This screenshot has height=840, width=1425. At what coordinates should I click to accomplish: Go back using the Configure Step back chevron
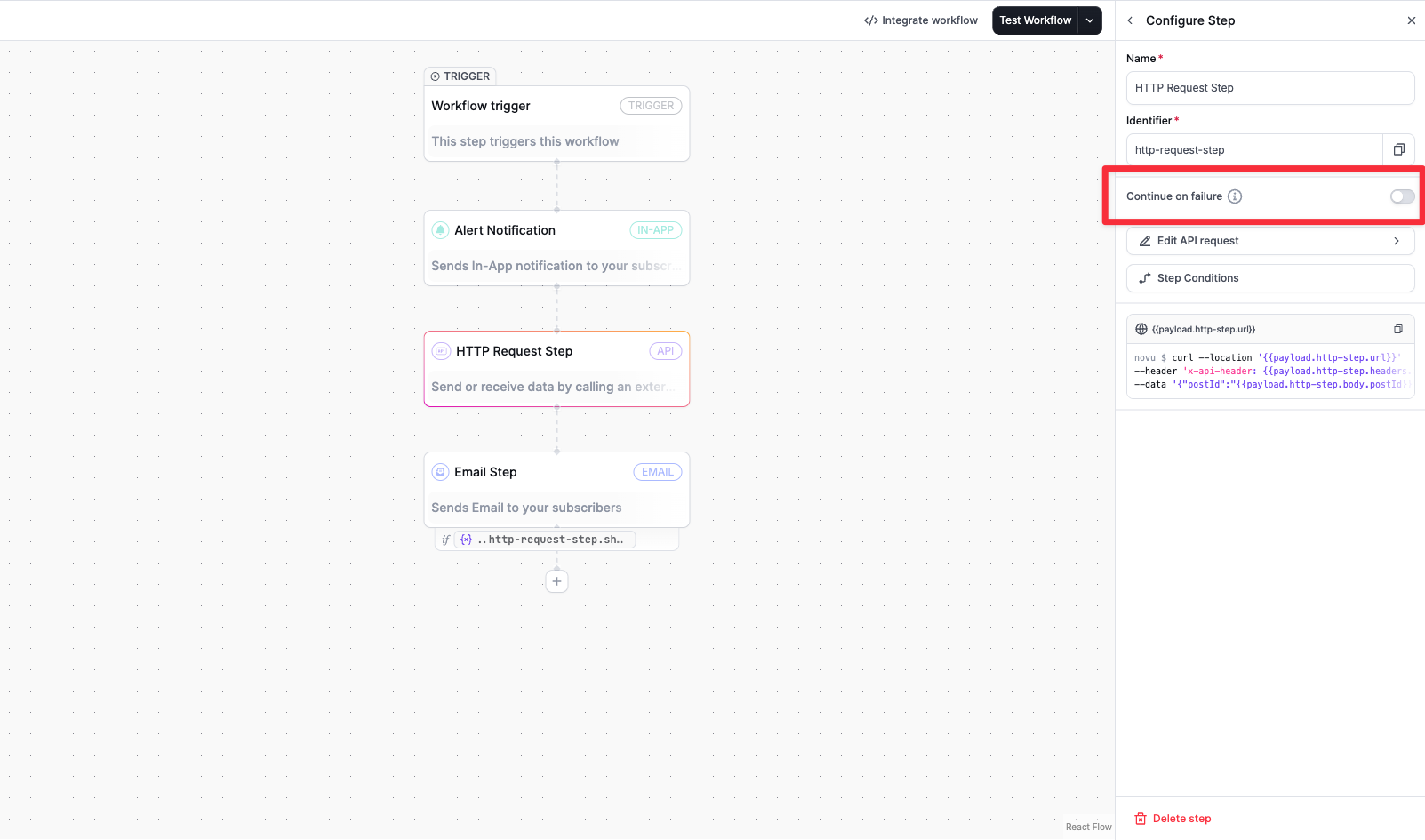(1128, 20)
